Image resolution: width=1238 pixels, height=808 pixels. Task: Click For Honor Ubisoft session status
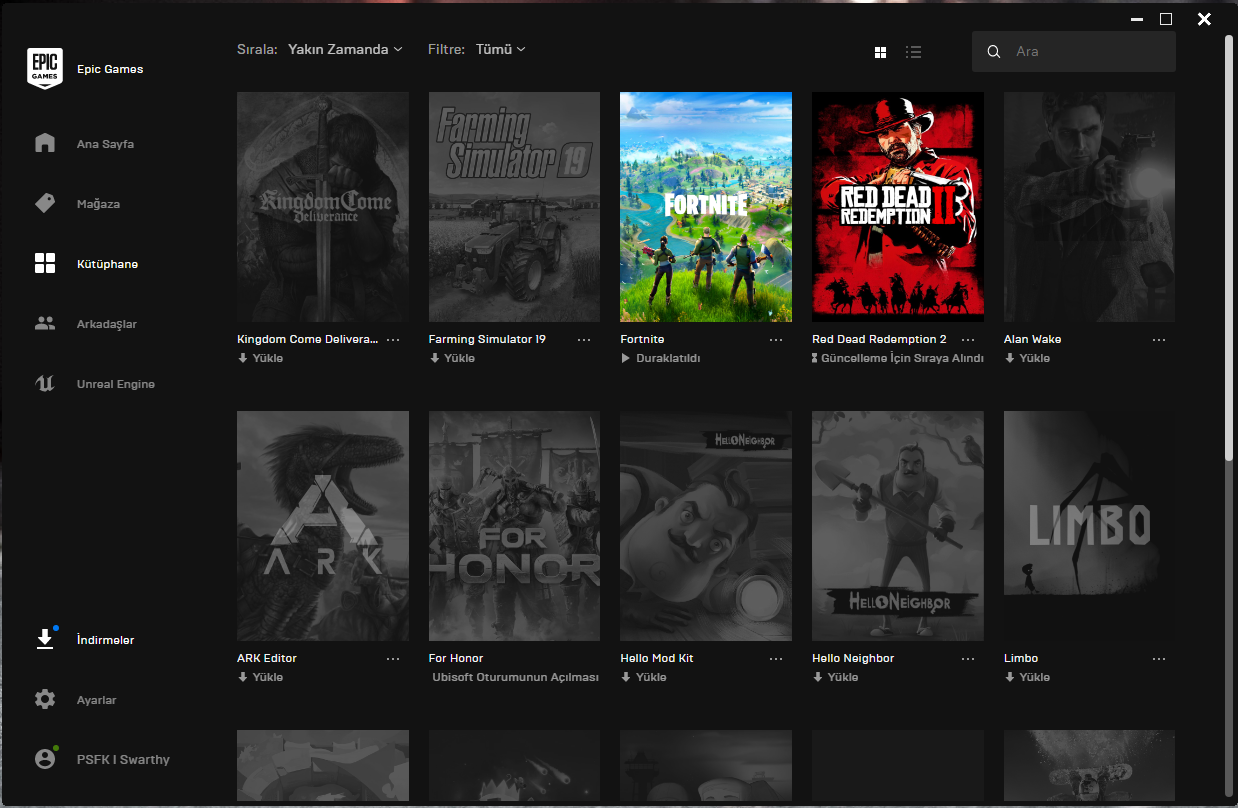click(x=515, y=677)
